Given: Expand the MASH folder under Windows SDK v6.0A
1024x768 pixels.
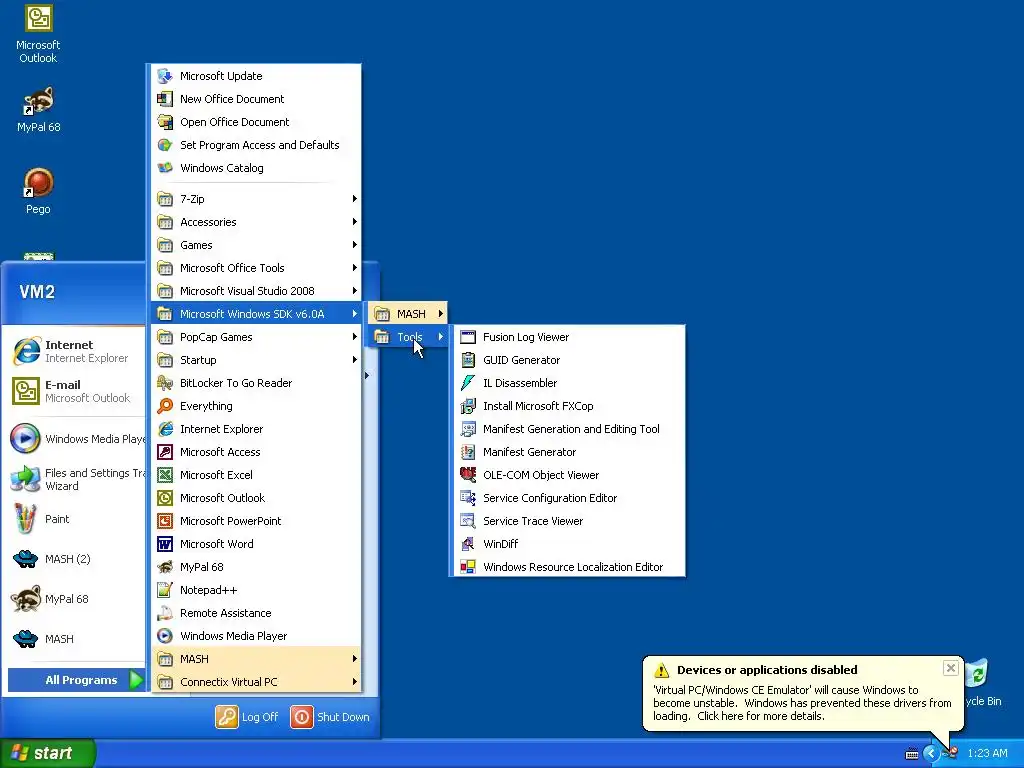Looking at the screenshot, I should pos(408,314).
